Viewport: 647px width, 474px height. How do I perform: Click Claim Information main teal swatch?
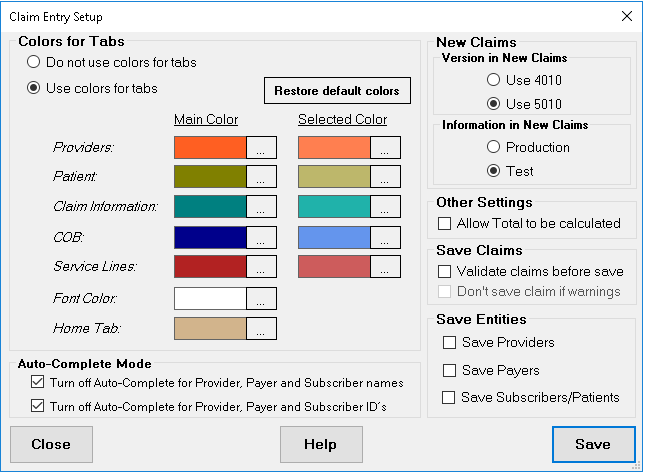click(210, 206)
